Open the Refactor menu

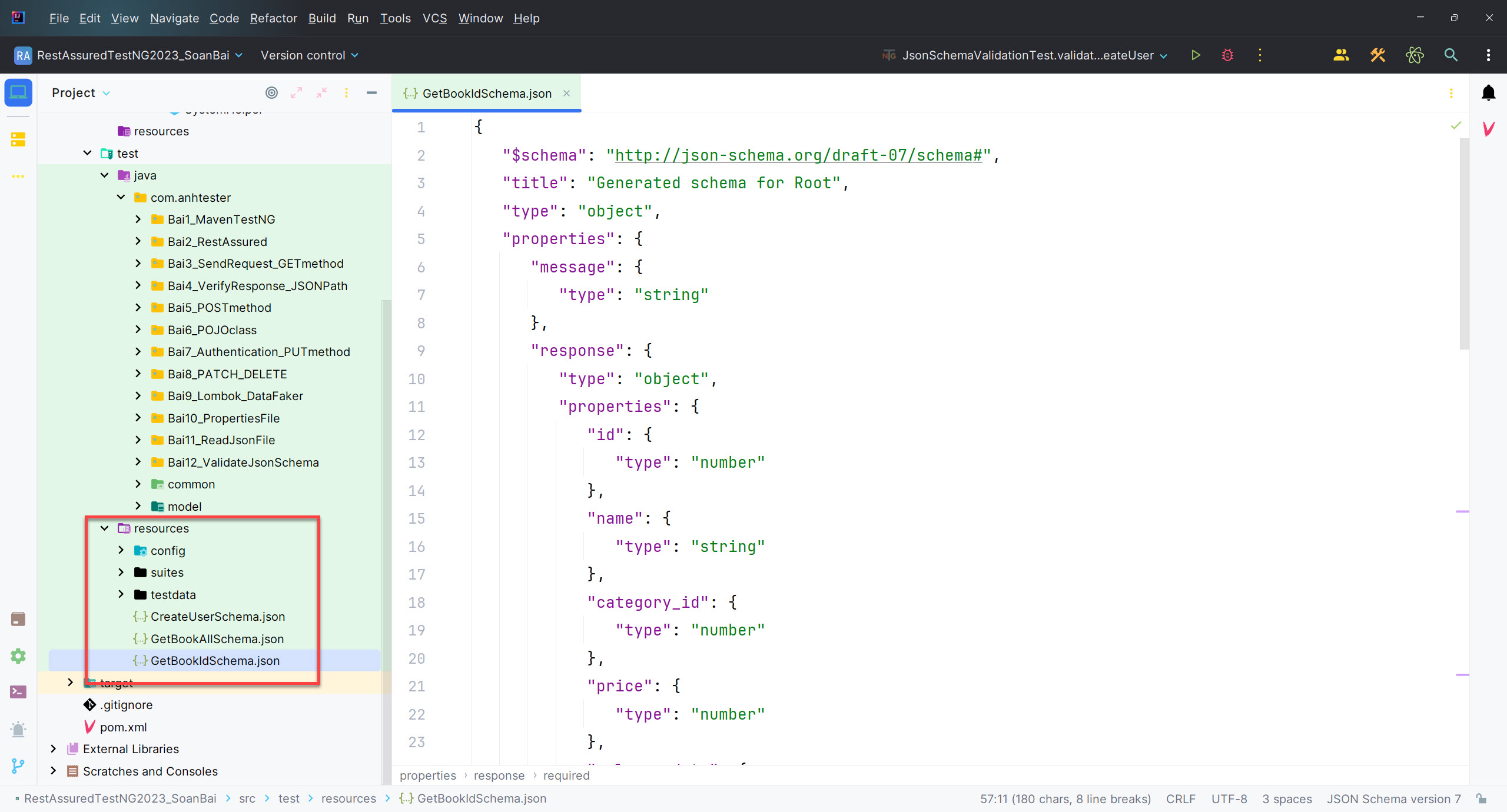coord(273,18)
